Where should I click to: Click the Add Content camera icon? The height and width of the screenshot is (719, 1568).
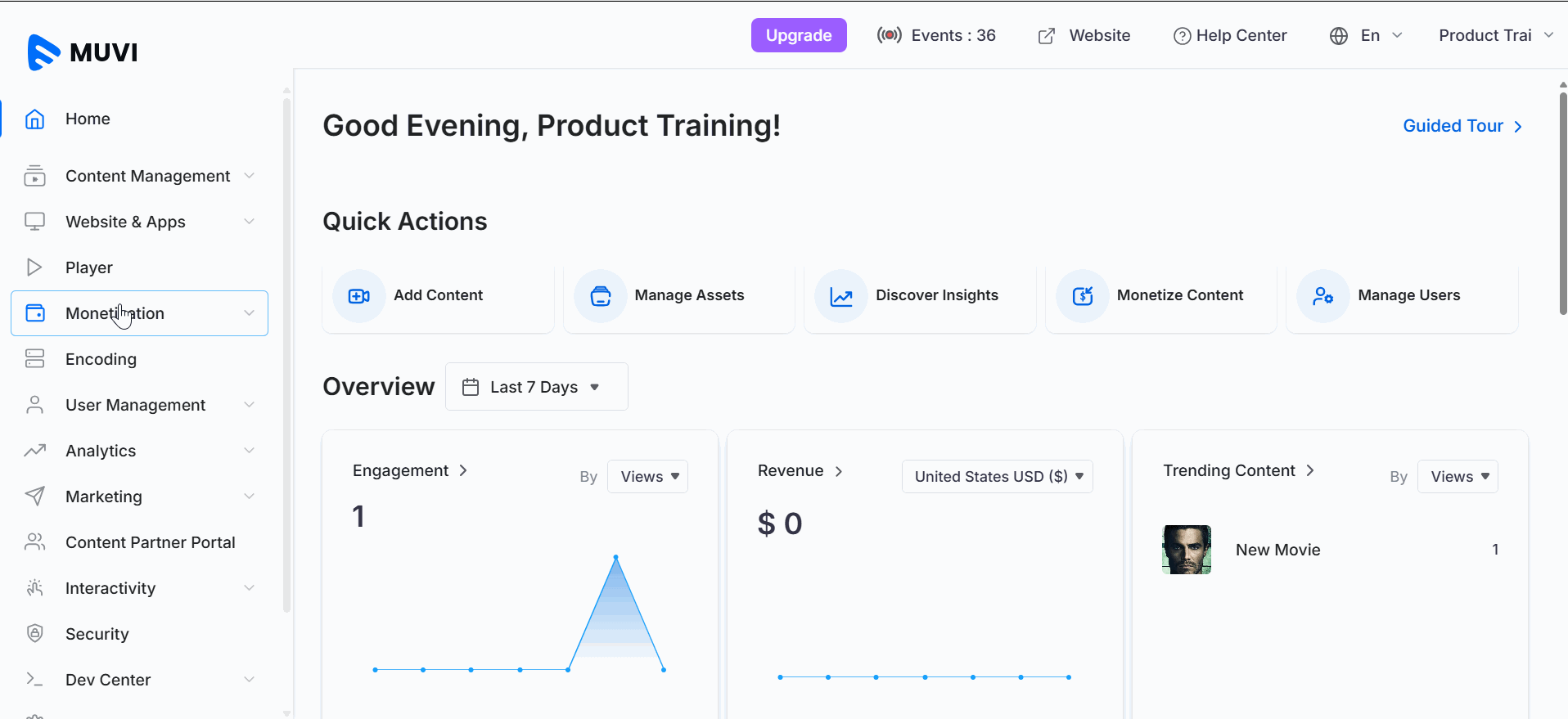coord(358,296)
